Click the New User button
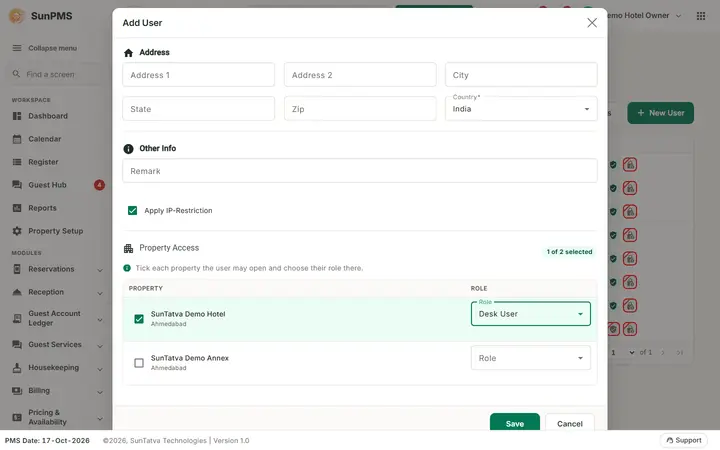Screen dimensions: 720x450 [x=660, y=113]
